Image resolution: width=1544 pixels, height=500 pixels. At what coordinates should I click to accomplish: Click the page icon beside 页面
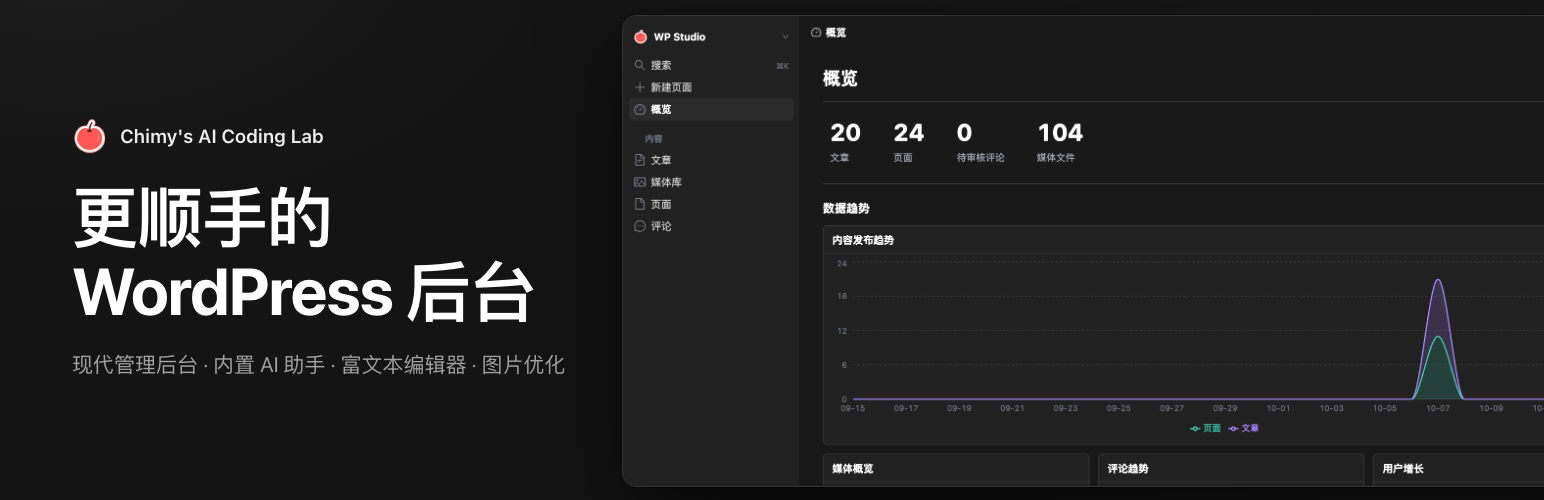(x=640, y=204)
